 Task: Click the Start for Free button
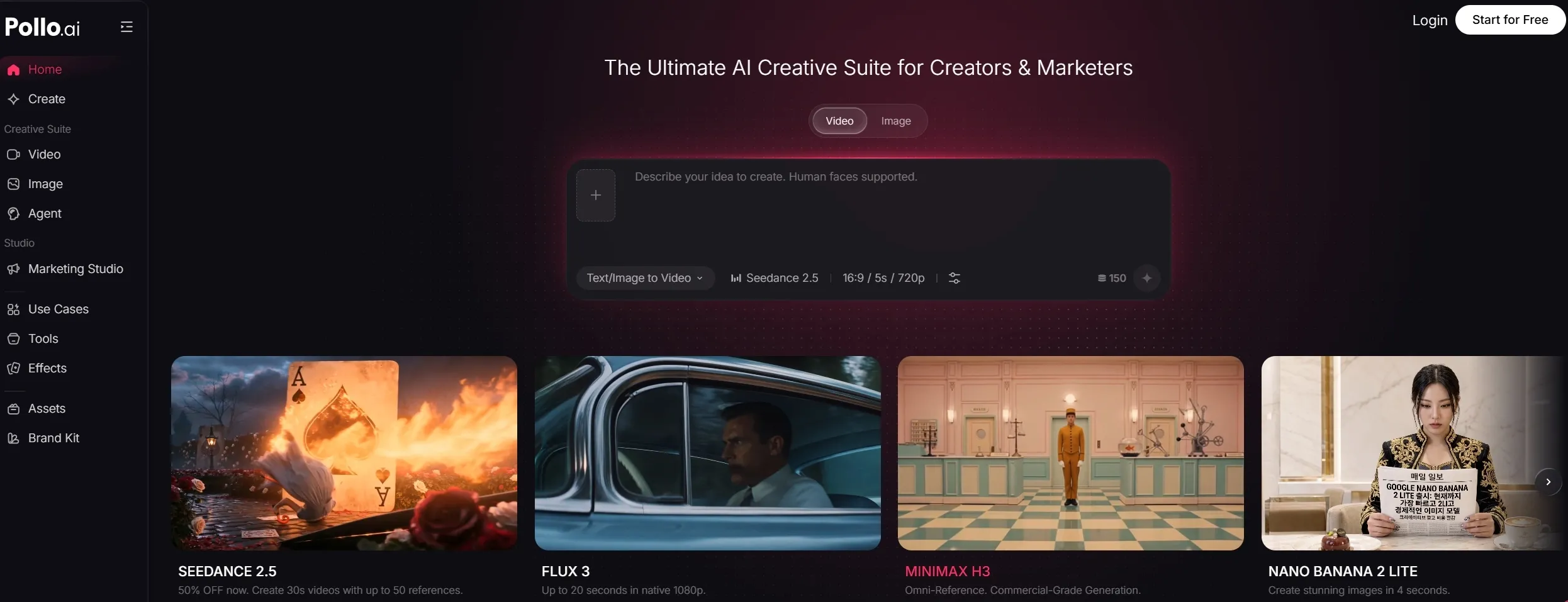pos(1509,20)
